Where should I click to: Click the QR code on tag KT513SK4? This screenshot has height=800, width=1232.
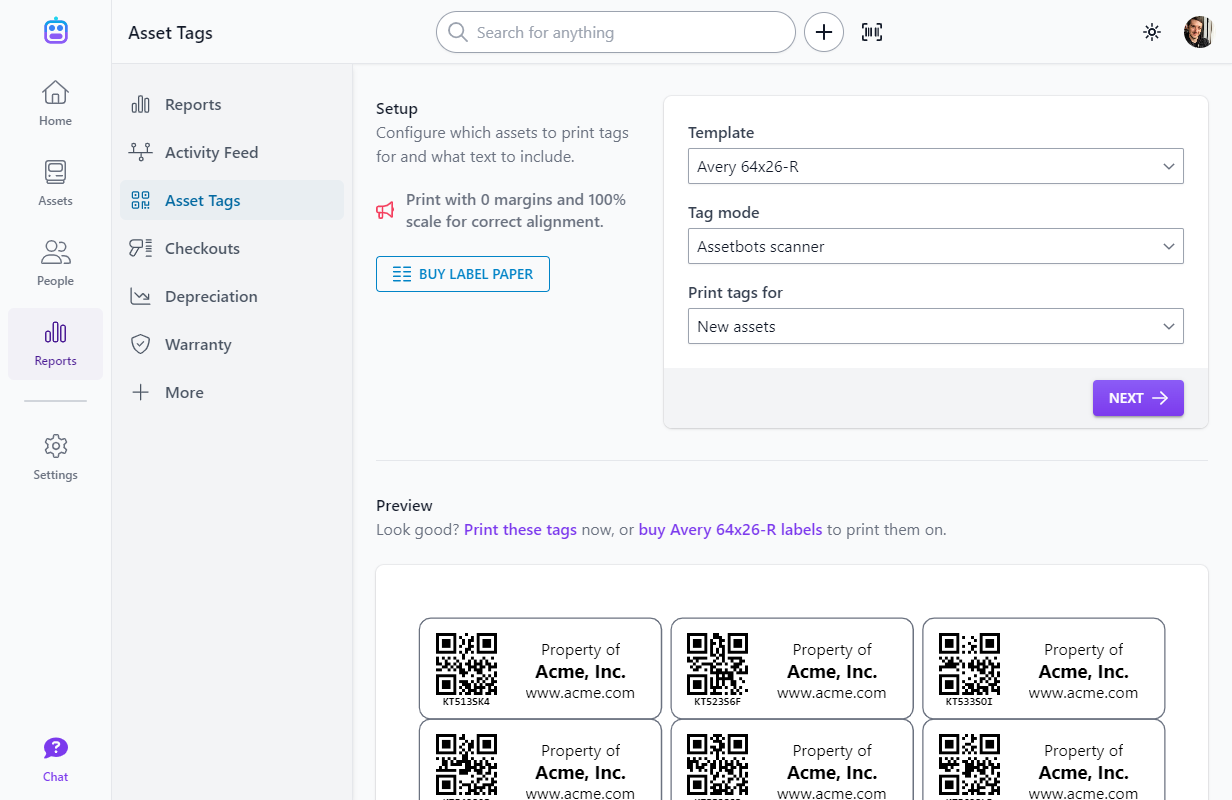tap(466, 664)
